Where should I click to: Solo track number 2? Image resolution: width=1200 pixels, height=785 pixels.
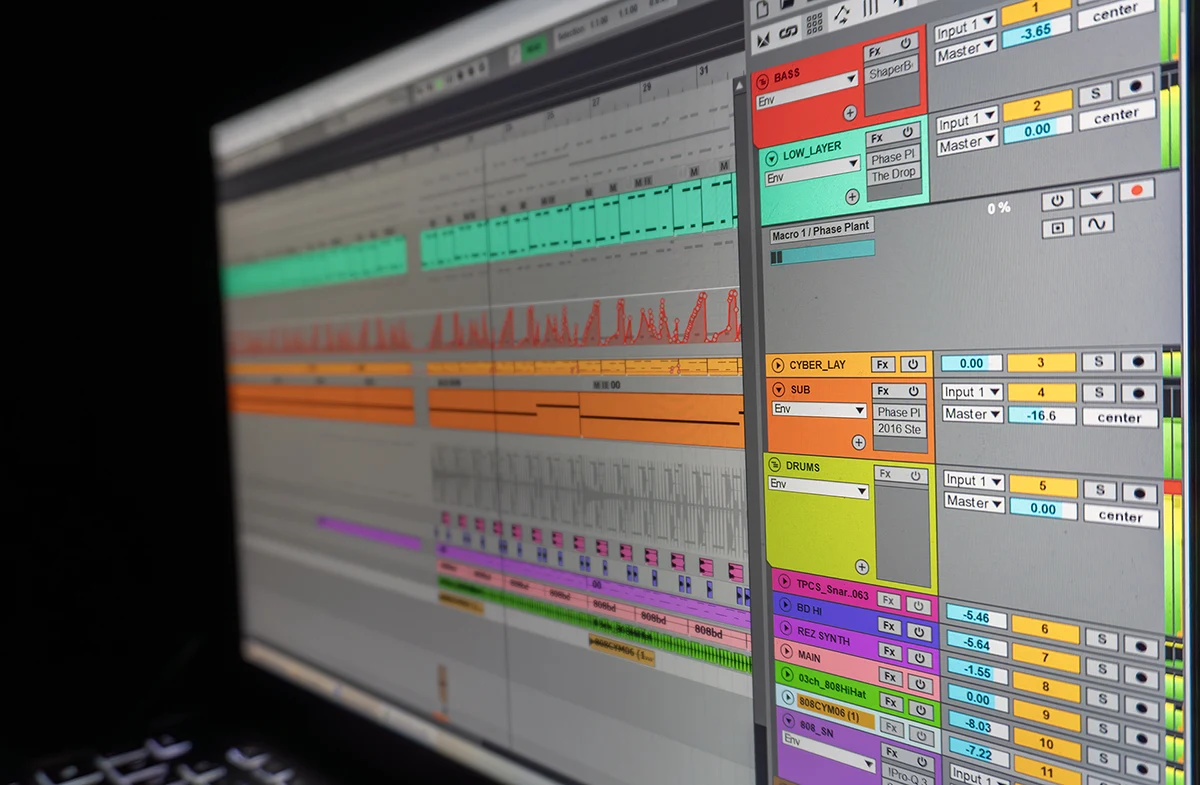click(x=1096, y=94)
